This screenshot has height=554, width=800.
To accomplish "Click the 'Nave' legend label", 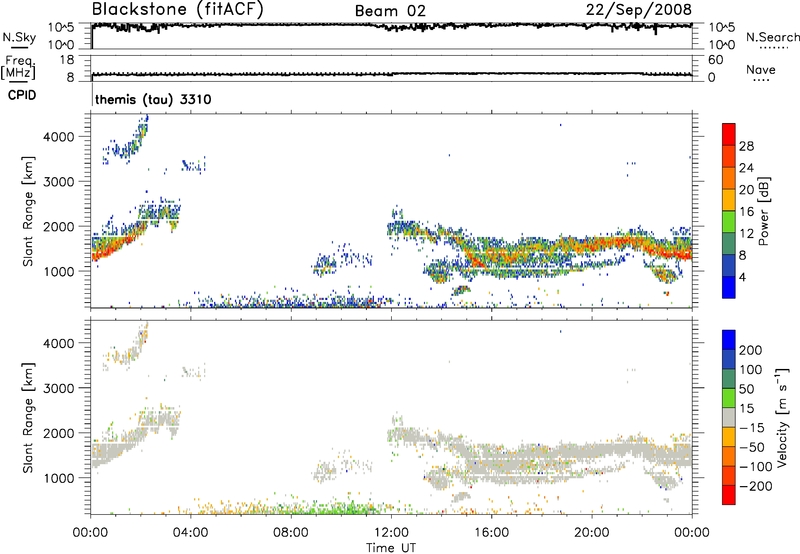I will click(761, 70).
